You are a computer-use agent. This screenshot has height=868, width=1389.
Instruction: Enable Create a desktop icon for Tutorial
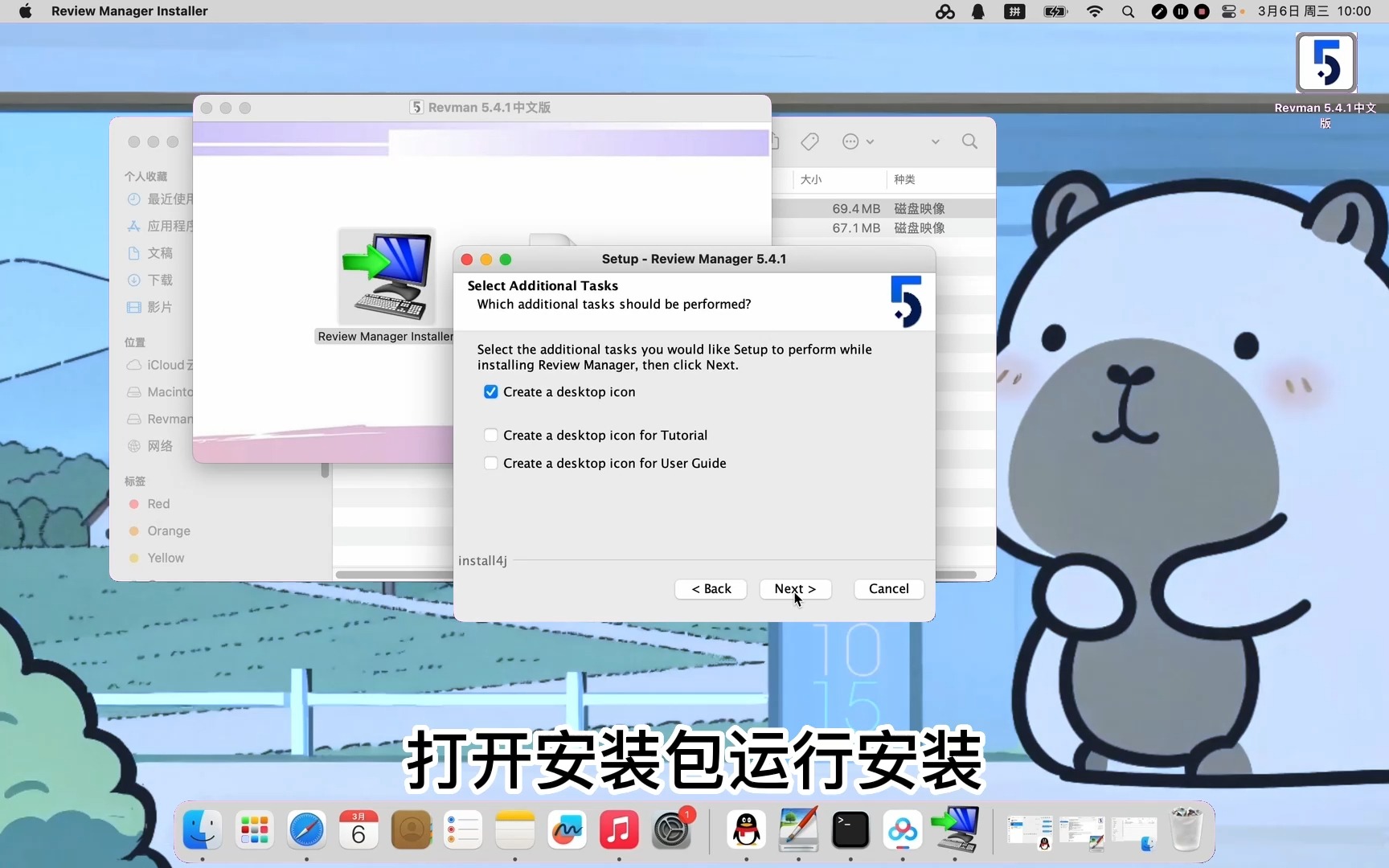[490, 435]
